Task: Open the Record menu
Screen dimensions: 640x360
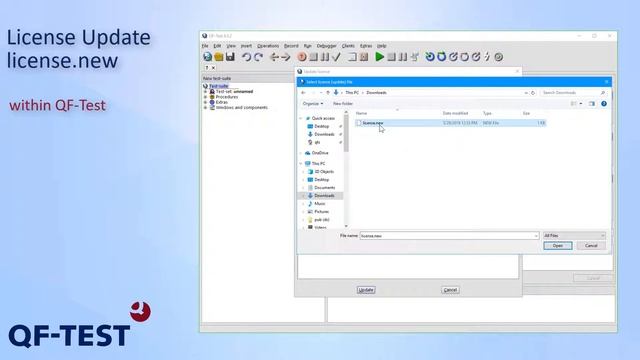Action: coord(291,46)
